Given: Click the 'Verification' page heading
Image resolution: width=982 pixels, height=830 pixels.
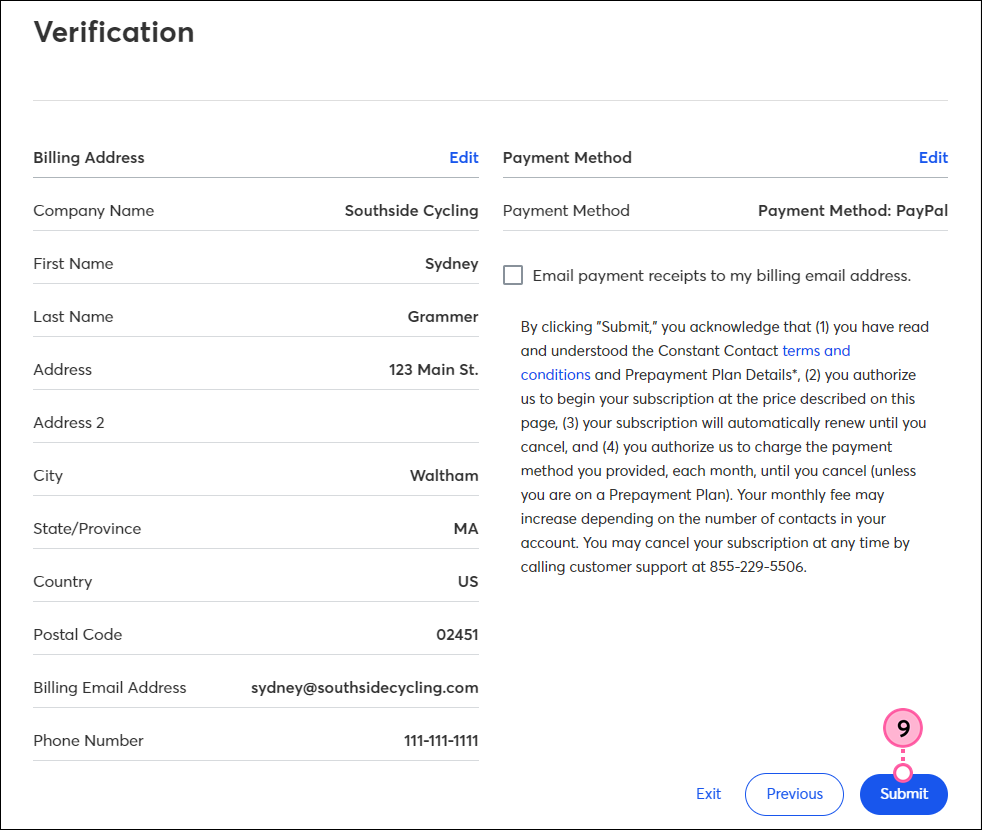Looking at the screenshot, I should [x=114, y=32].
